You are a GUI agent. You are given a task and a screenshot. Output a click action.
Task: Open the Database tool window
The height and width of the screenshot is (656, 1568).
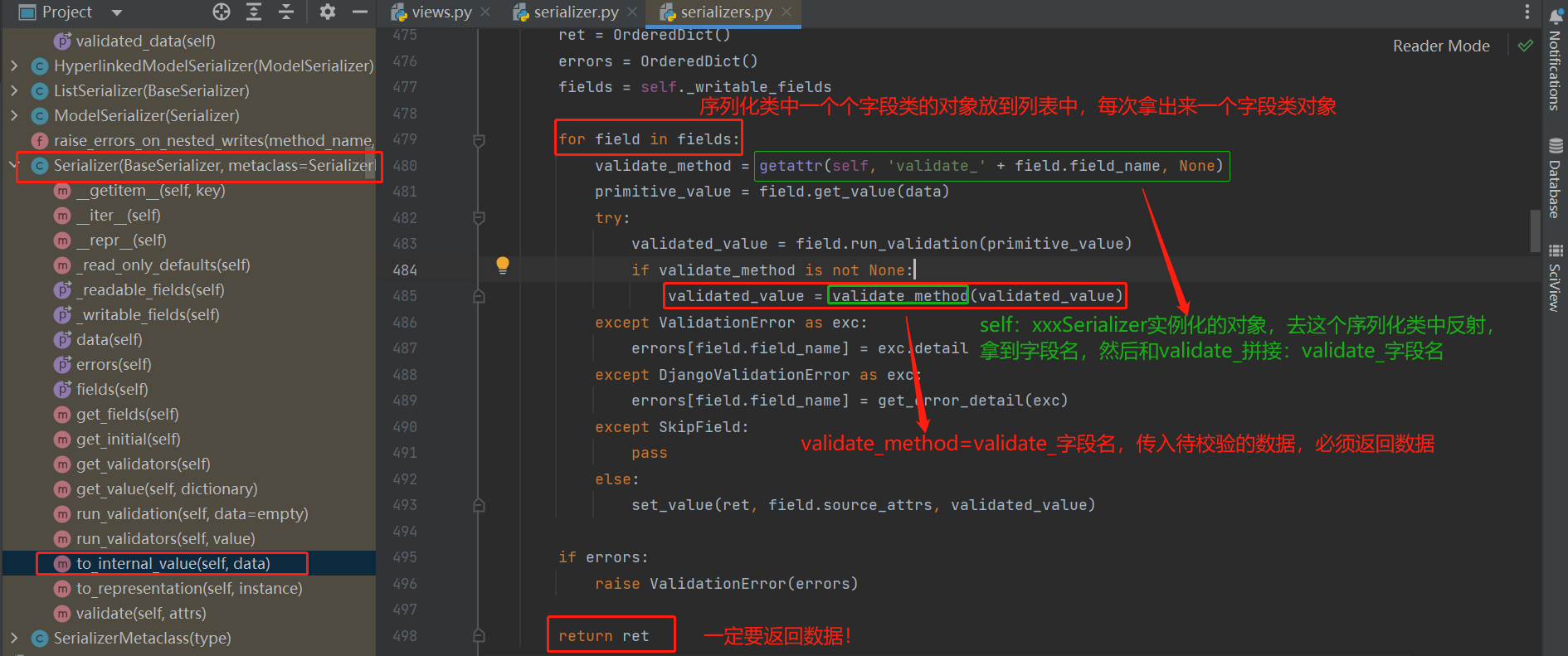pyautogui.click(x=1555, y=177)
